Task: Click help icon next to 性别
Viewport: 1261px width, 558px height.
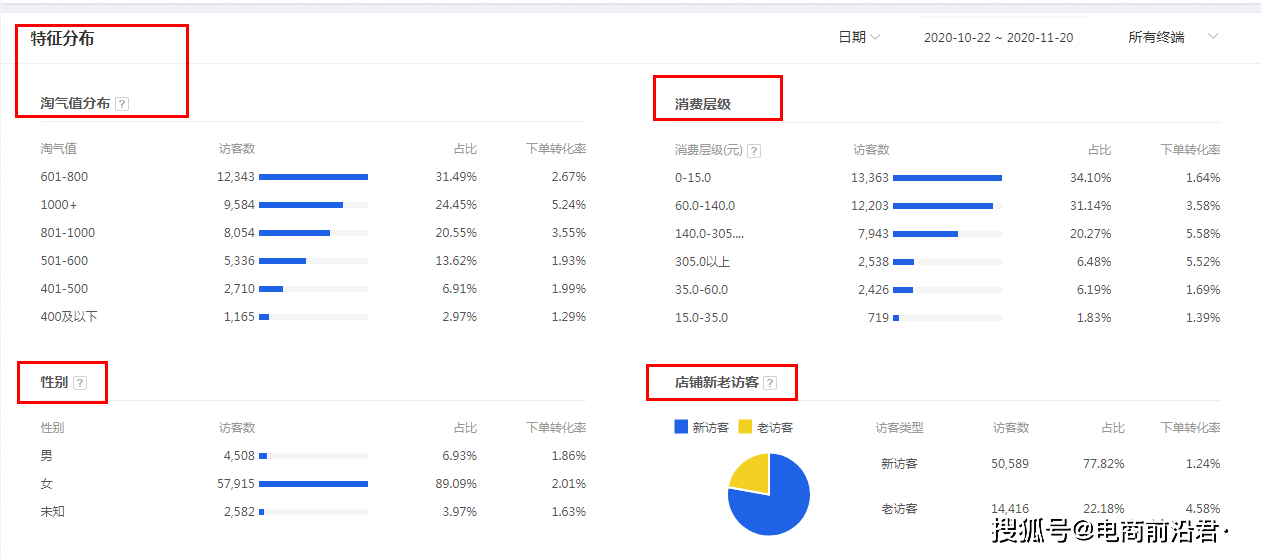Action: (80, 382)
